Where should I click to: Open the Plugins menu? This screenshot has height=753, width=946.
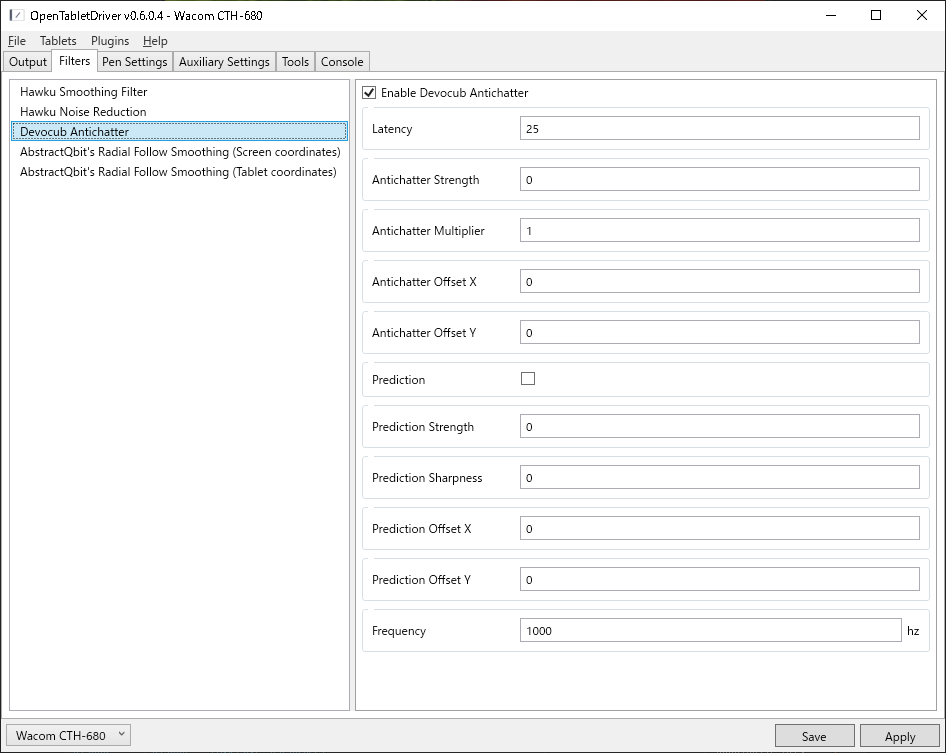[110, 41]
